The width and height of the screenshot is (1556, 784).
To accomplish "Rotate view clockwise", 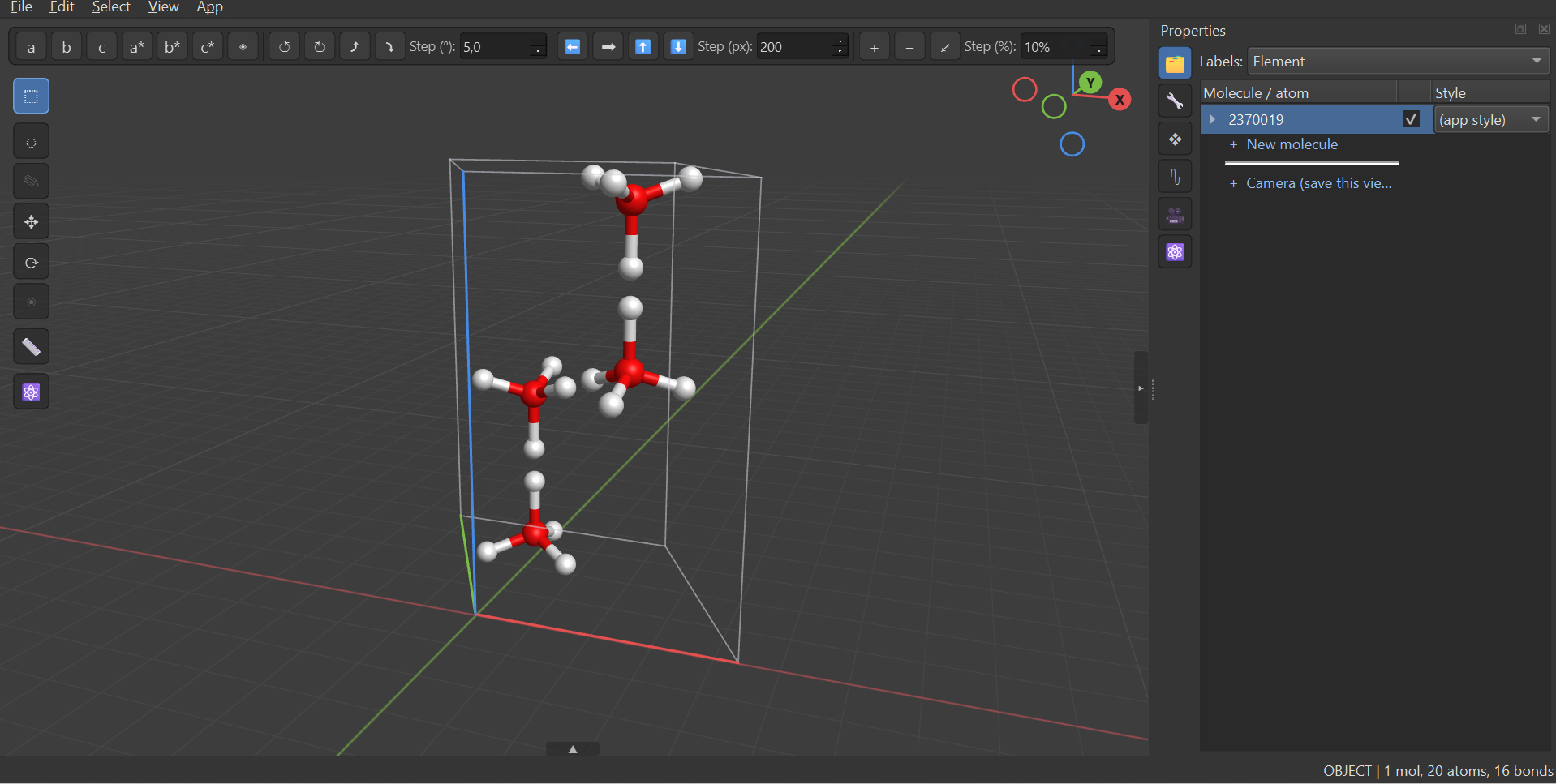I will tap(320, 47).
